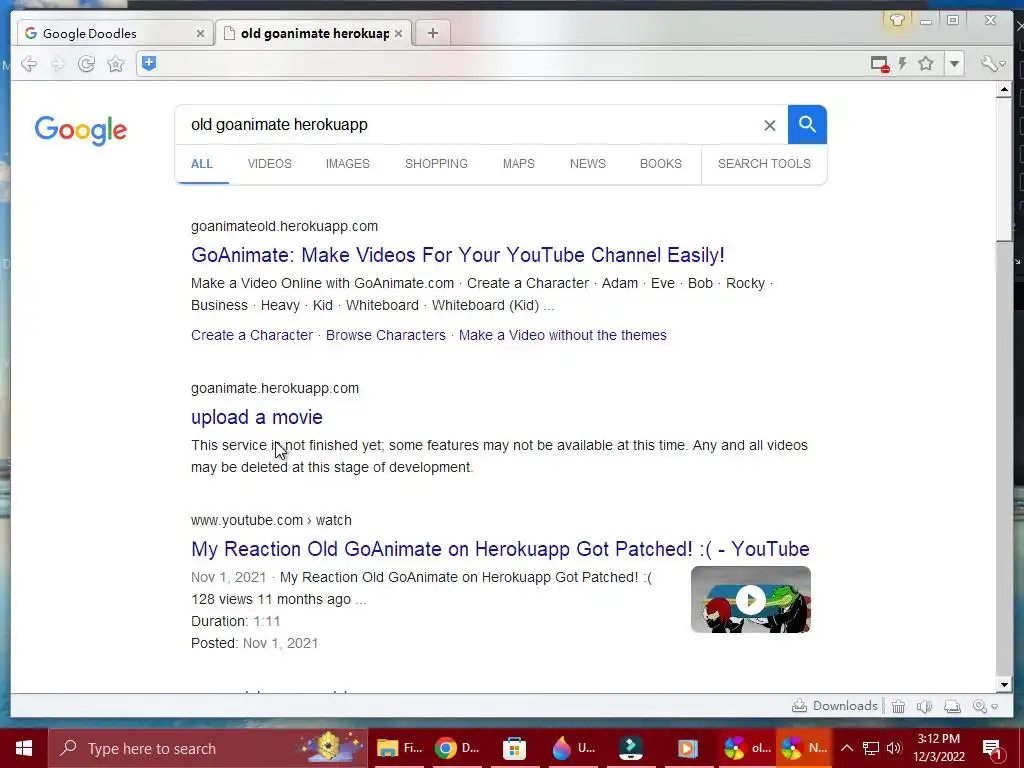Click the status bar screen-window icon
The width and height of the screenshot is (1024, 768).
click(x=952, y=706)
